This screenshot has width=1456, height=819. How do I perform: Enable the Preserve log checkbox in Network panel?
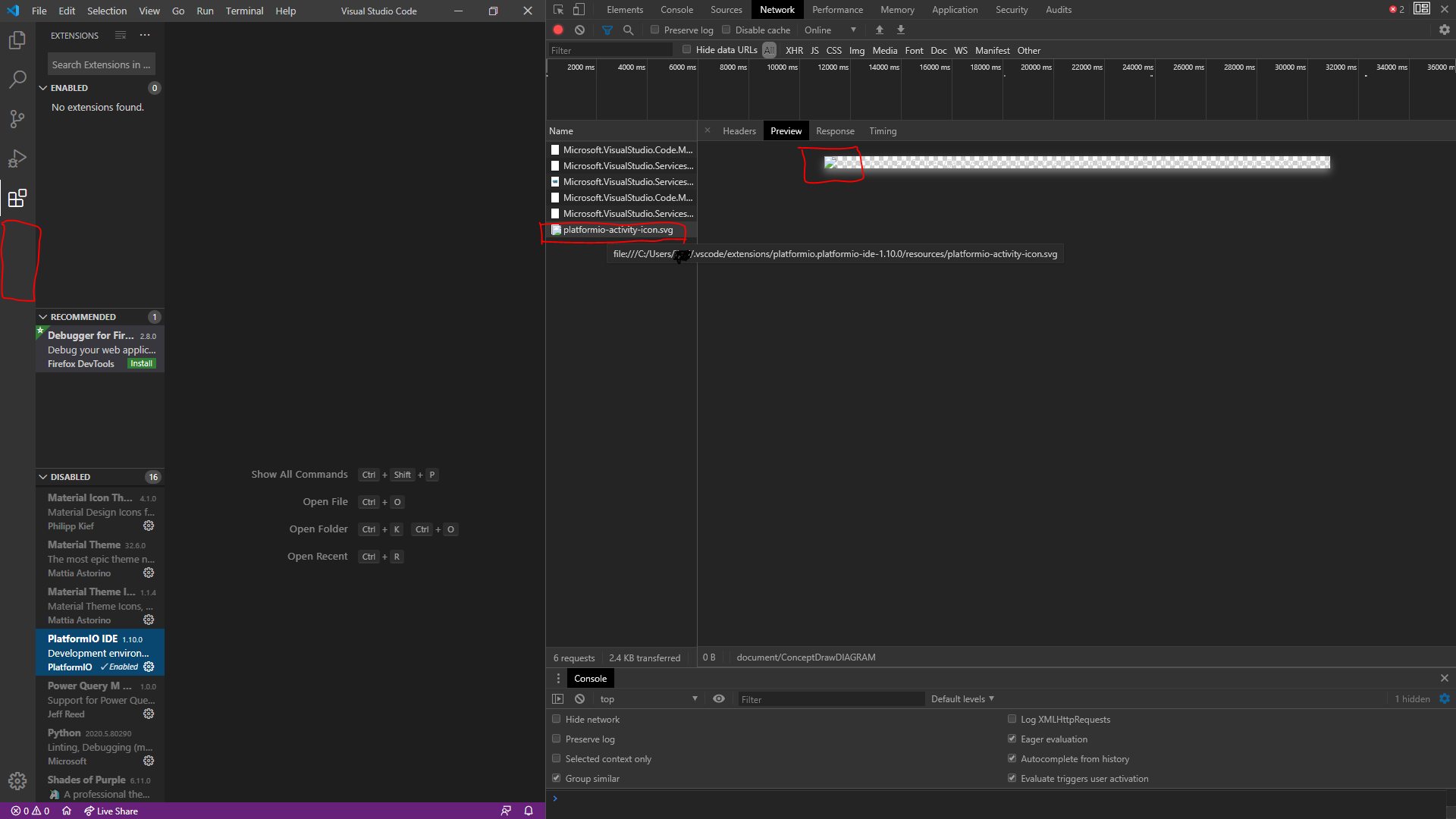[654, 30]
